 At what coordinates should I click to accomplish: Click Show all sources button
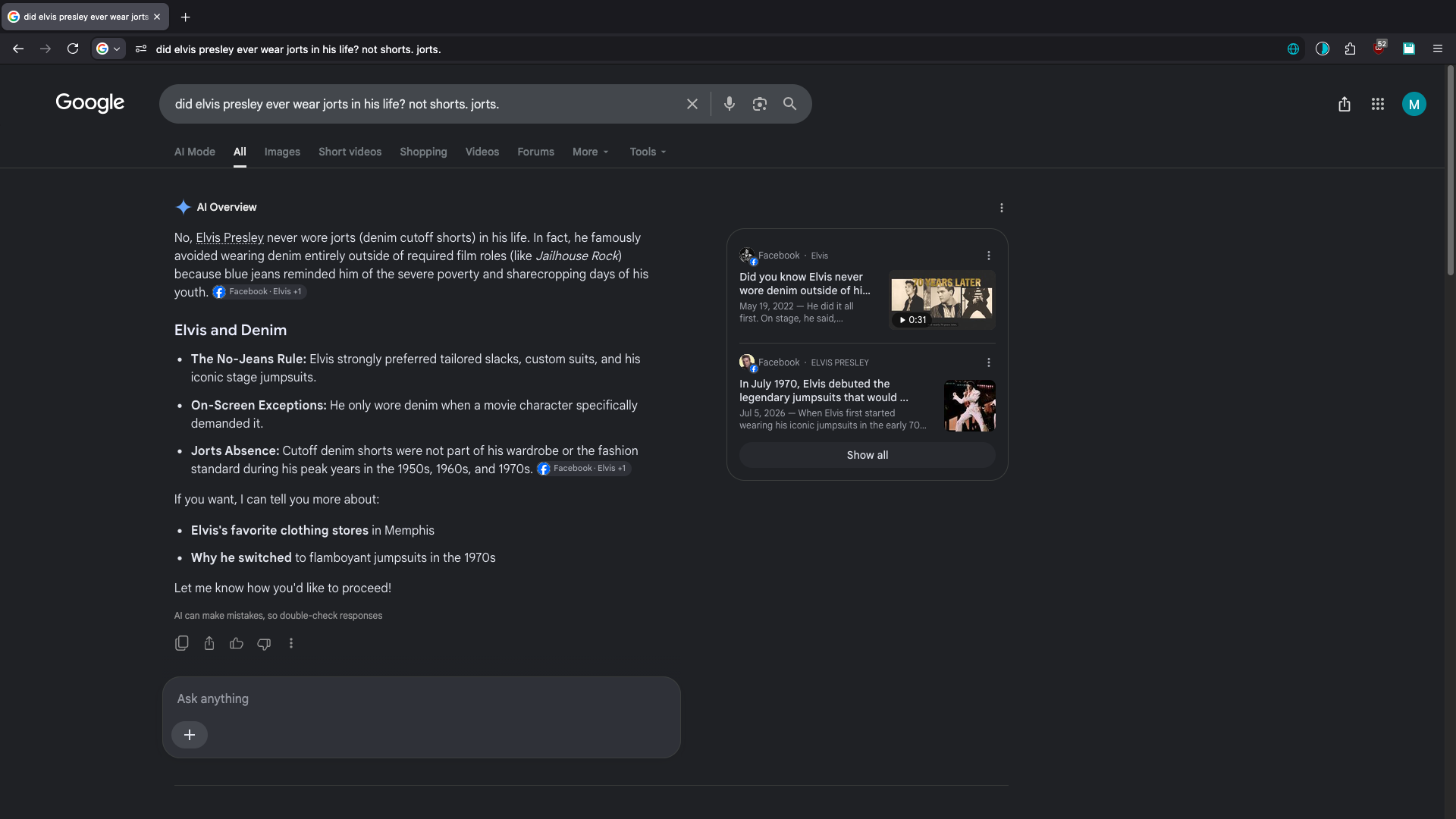867,455
